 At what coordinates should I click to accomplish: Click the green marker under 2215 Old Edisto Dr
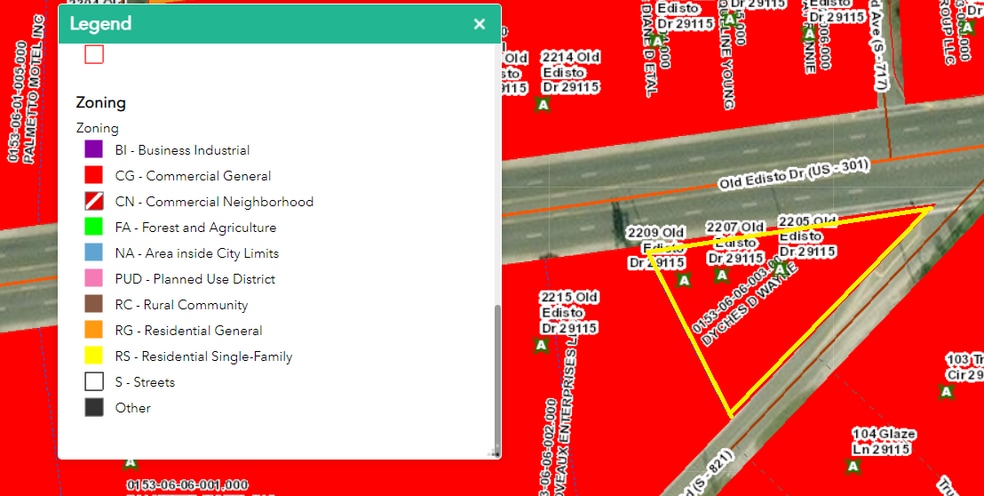(x=542, y=344)
